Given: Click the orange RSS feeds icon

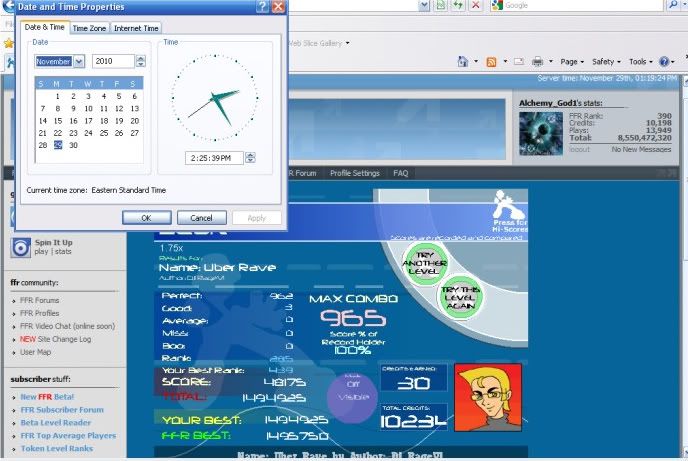Looking at the screenshot, I should 491,62.
